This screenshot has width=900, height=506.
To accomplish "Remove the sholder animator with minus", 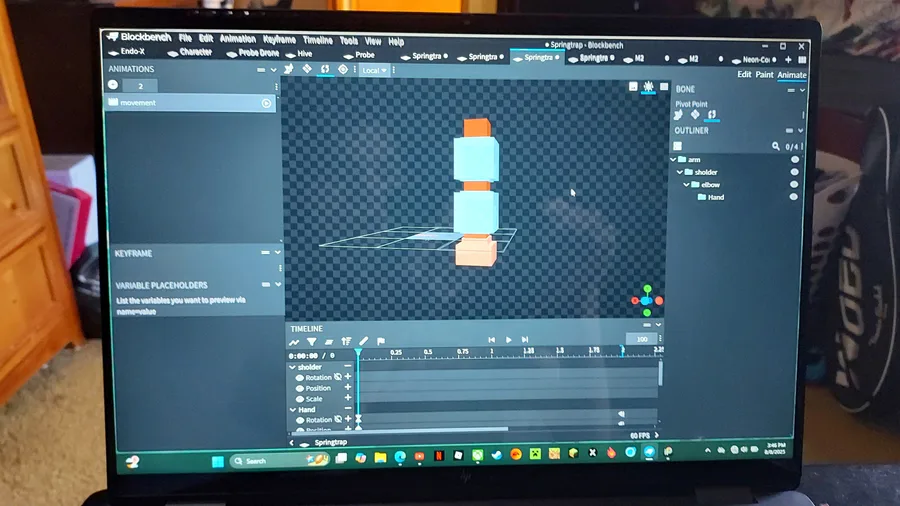I will (348, 366).
